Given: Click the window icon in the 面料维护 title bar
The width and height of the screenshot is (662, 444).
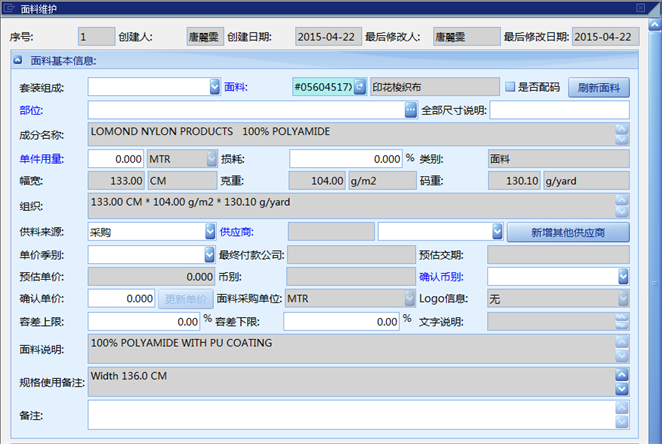Looking at the screenshot, I should (x=9, y=8).
